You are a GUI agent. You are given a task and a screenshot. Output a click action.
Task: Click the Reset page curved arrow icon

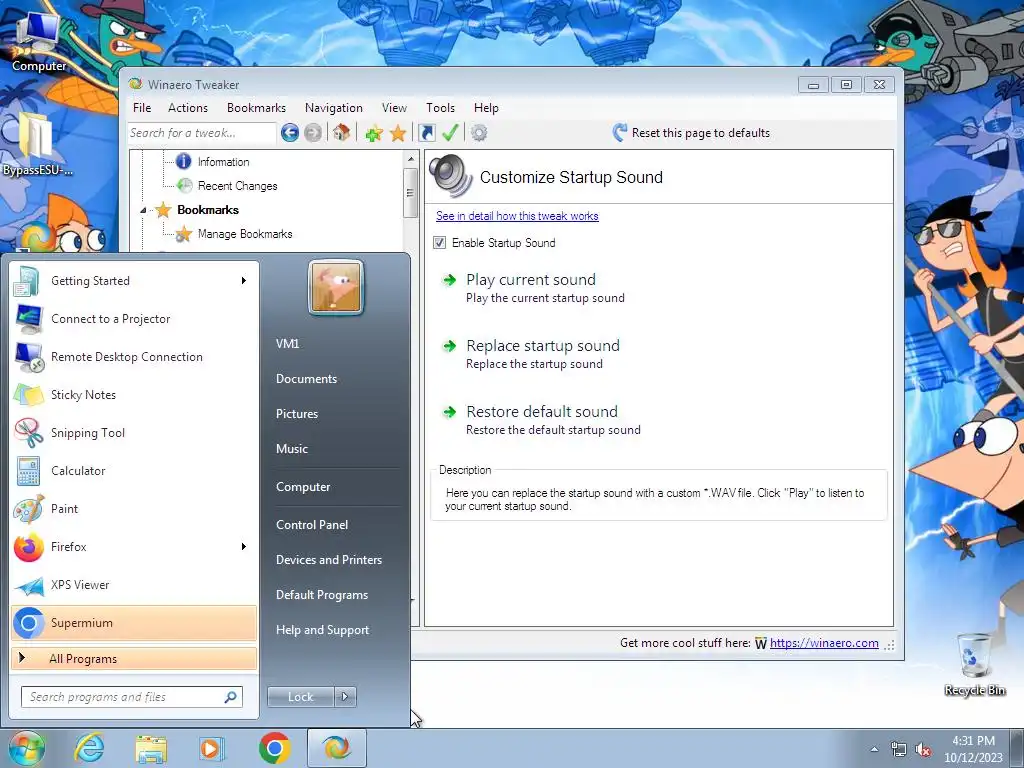coord(620,133)
